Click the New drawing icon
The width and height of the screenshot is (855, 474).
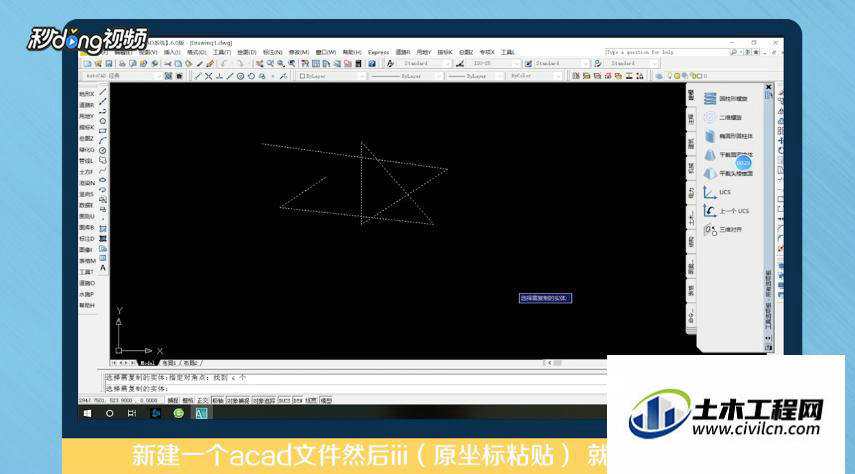click(x=87, y=64)
